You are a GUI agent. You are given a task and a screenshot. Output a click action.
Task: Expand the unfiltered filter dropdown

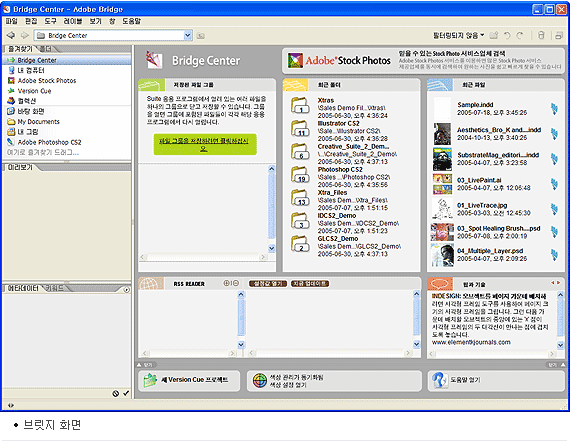tap(458, 35)
